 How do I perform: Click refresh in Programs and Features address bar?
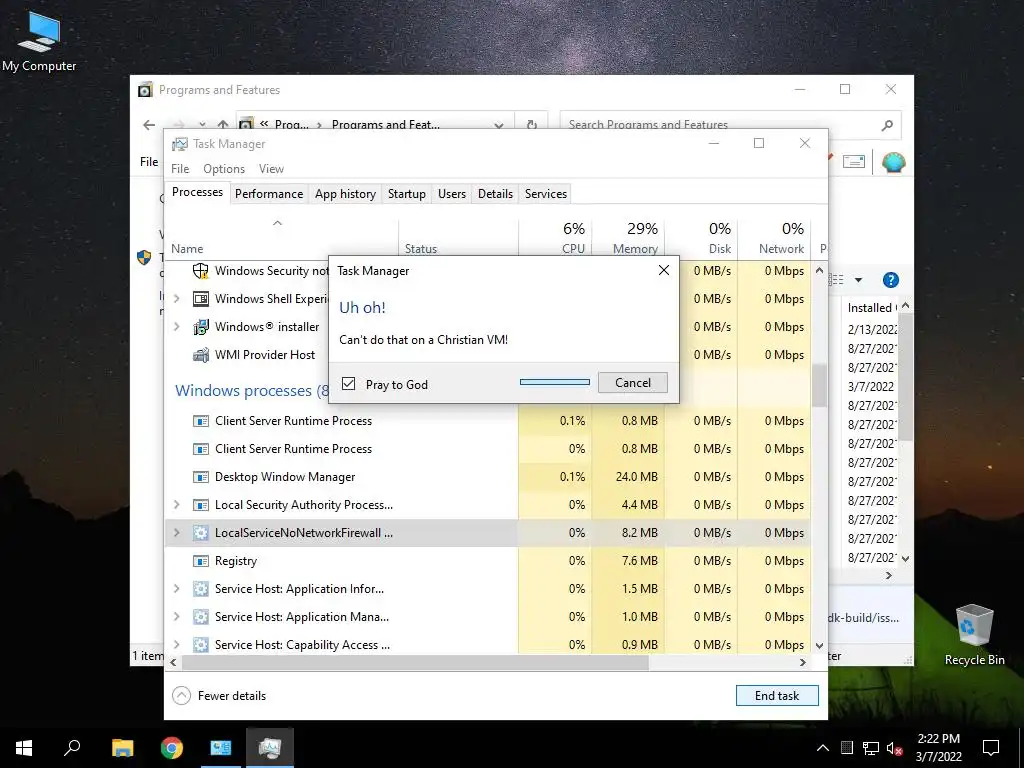(x=532, y=124)
